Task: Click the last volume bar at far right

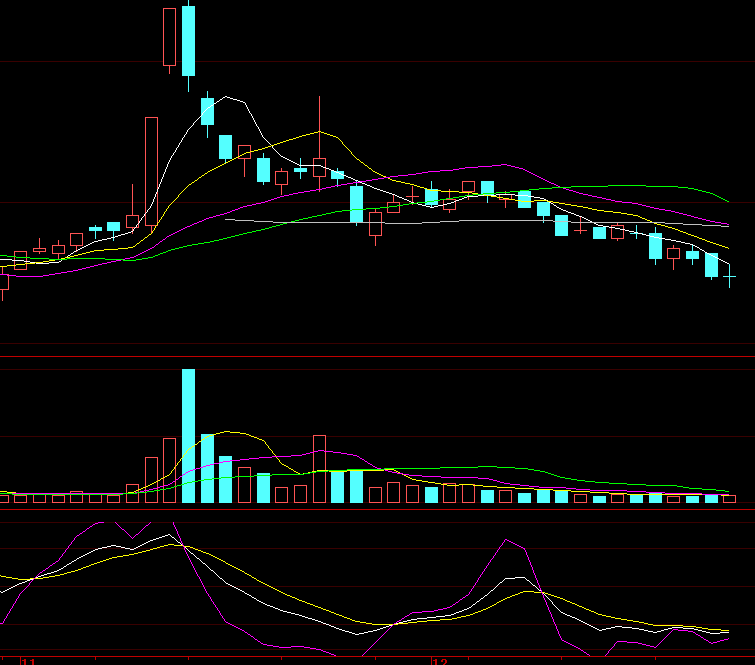Action: click(730, 498)
